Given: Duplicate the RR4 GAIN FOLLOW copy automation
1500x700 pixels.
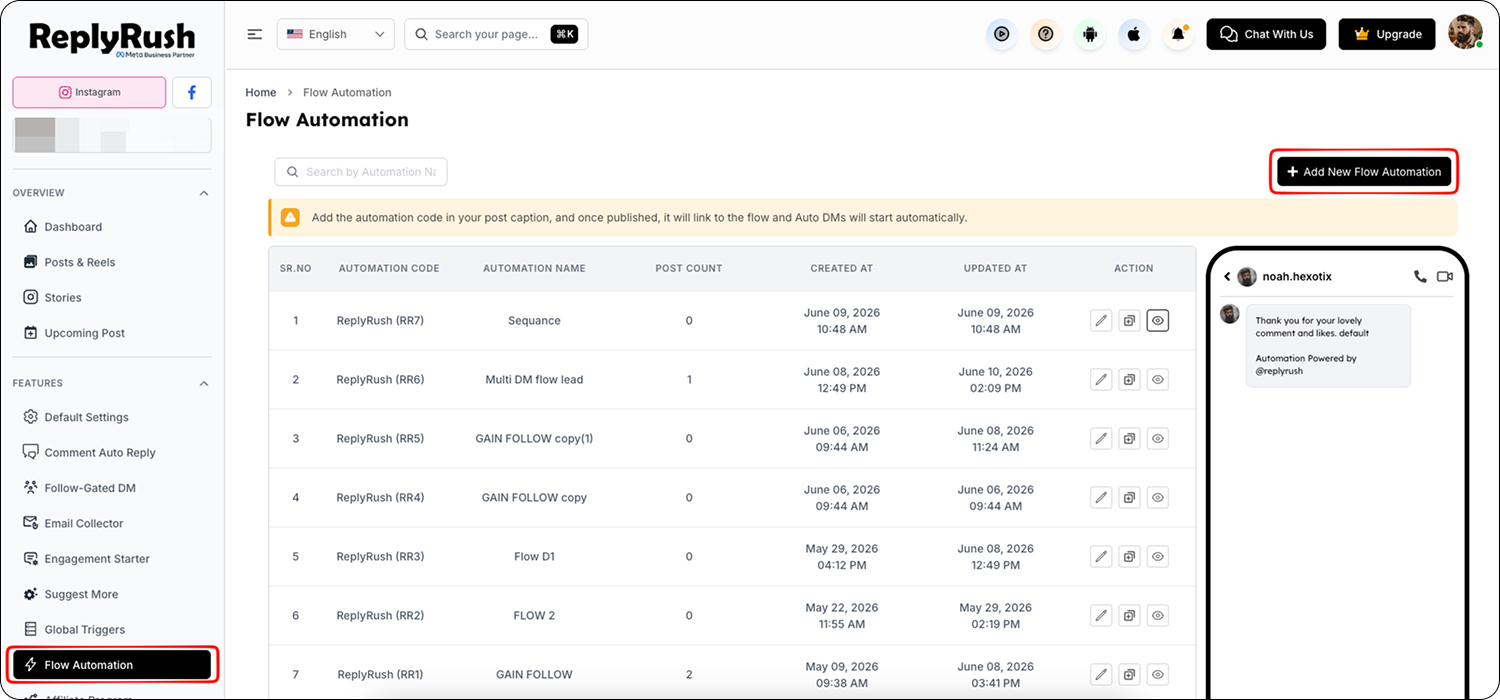Looking at the screenshot, I should [x=1129, y=497].
